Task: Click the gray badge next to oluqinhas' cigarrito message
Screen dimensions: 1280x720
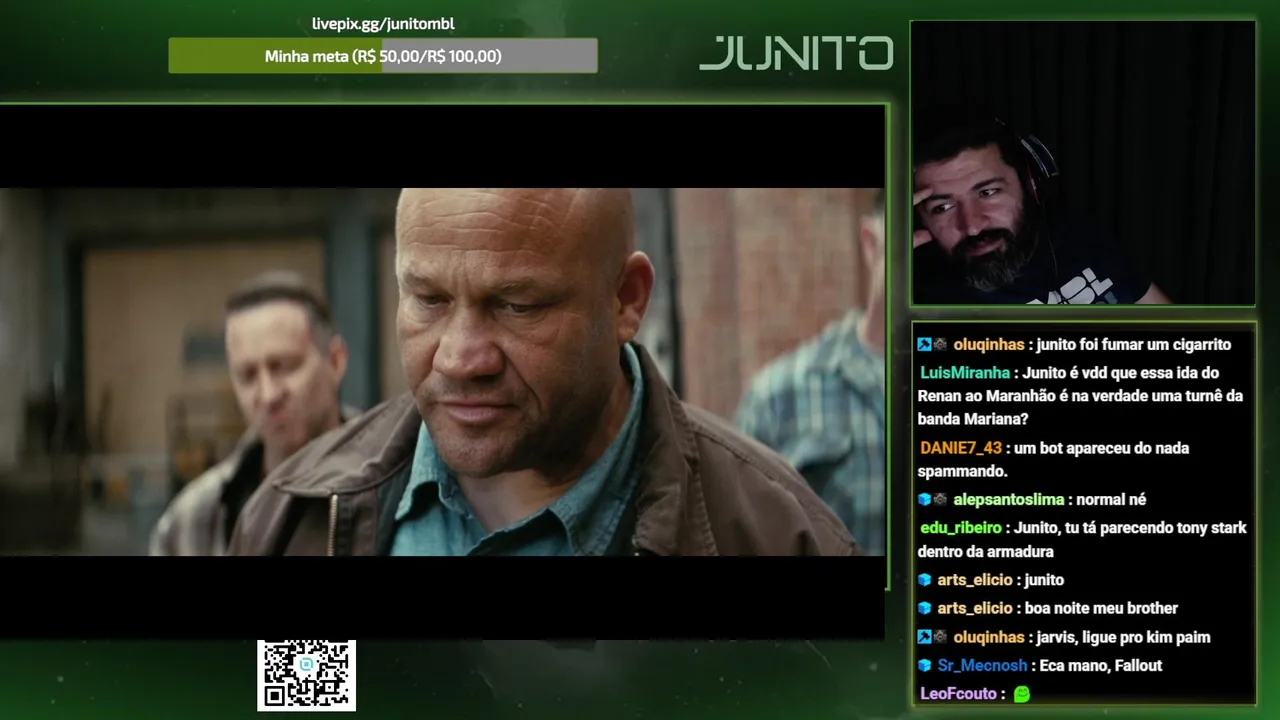Action: point(940,344)
